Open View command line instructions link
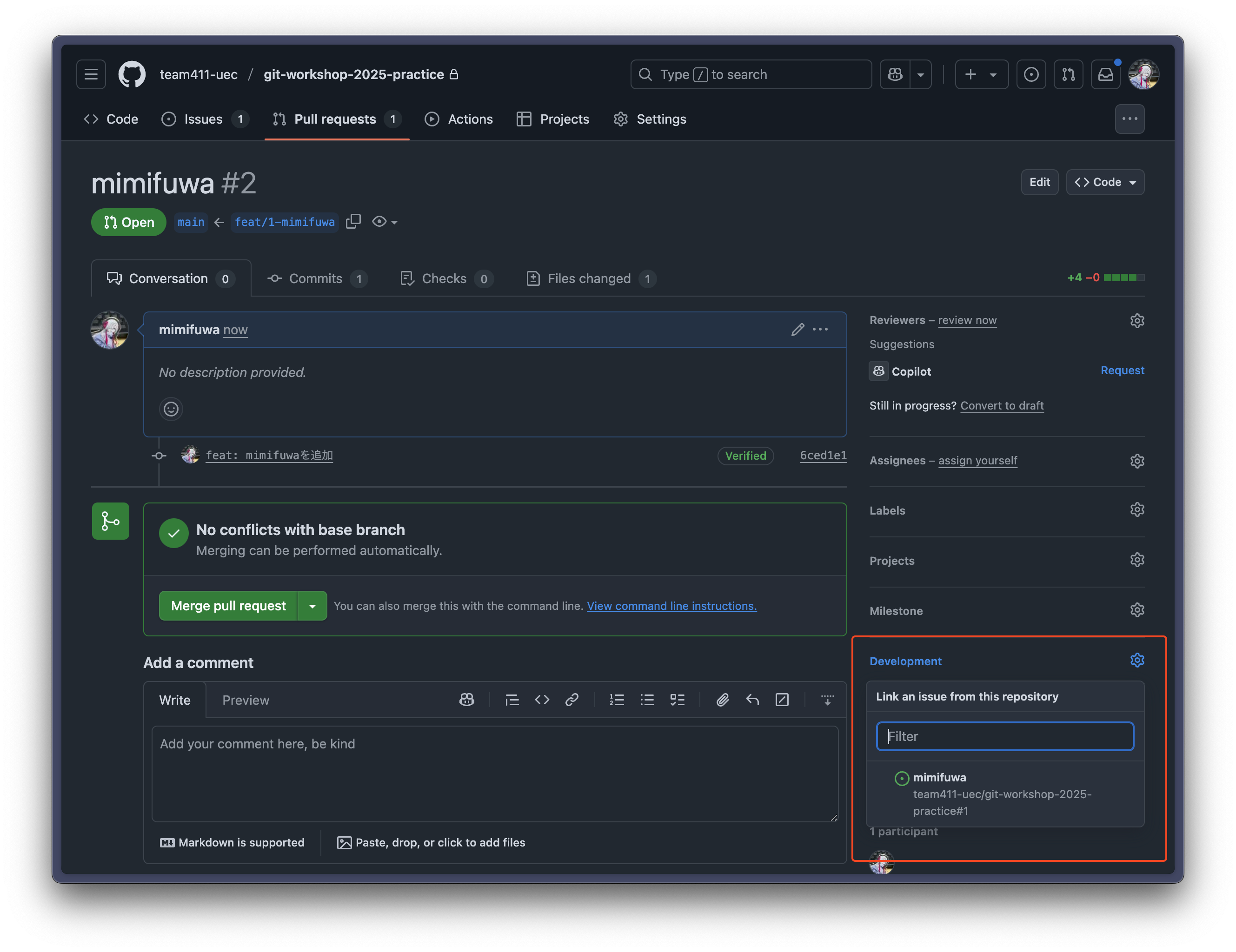This screenshot has height=952, width=1236. click(x=671, y=606)
